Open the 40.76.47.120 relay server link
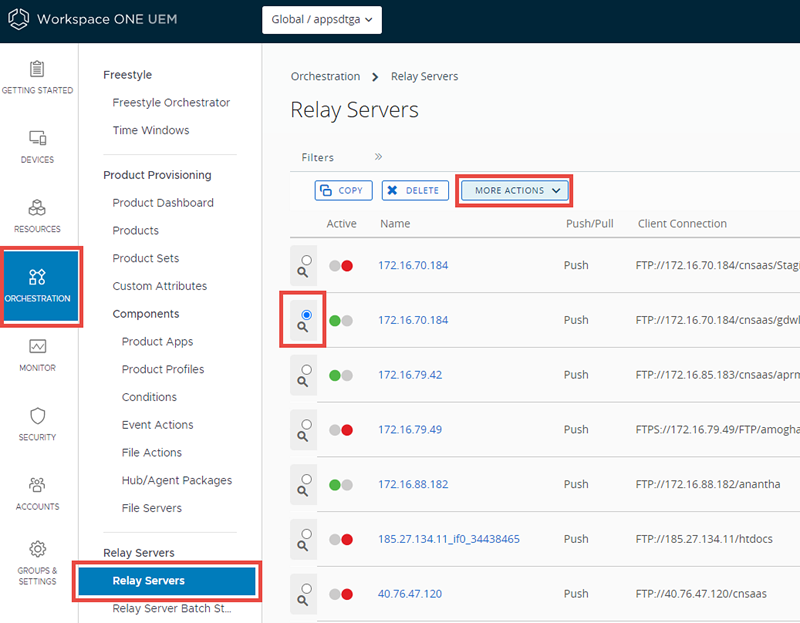The image size is (800, 623). coord(410,594)
